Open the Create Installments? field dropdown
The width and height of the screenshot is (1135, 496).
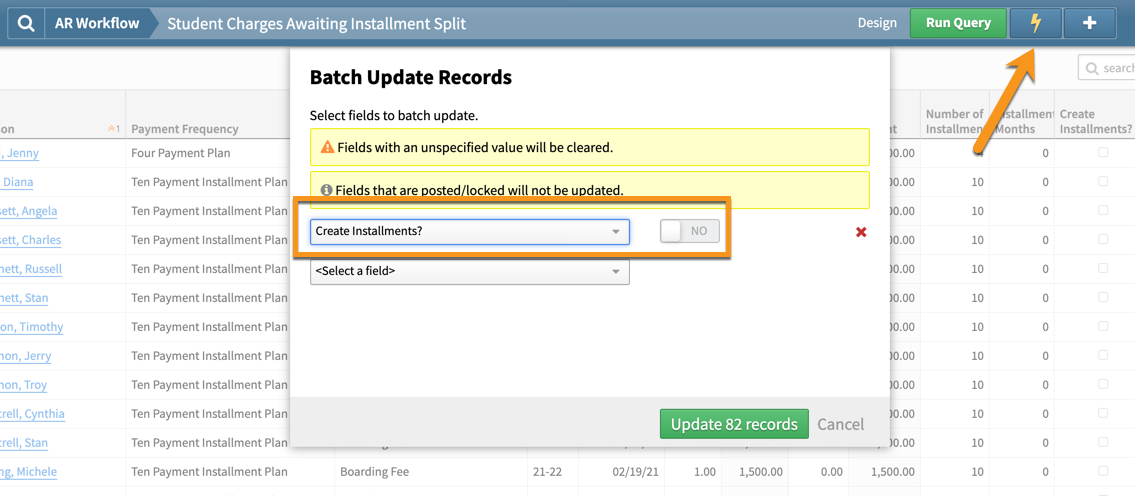pyautogui.click(x=470, y=232)
